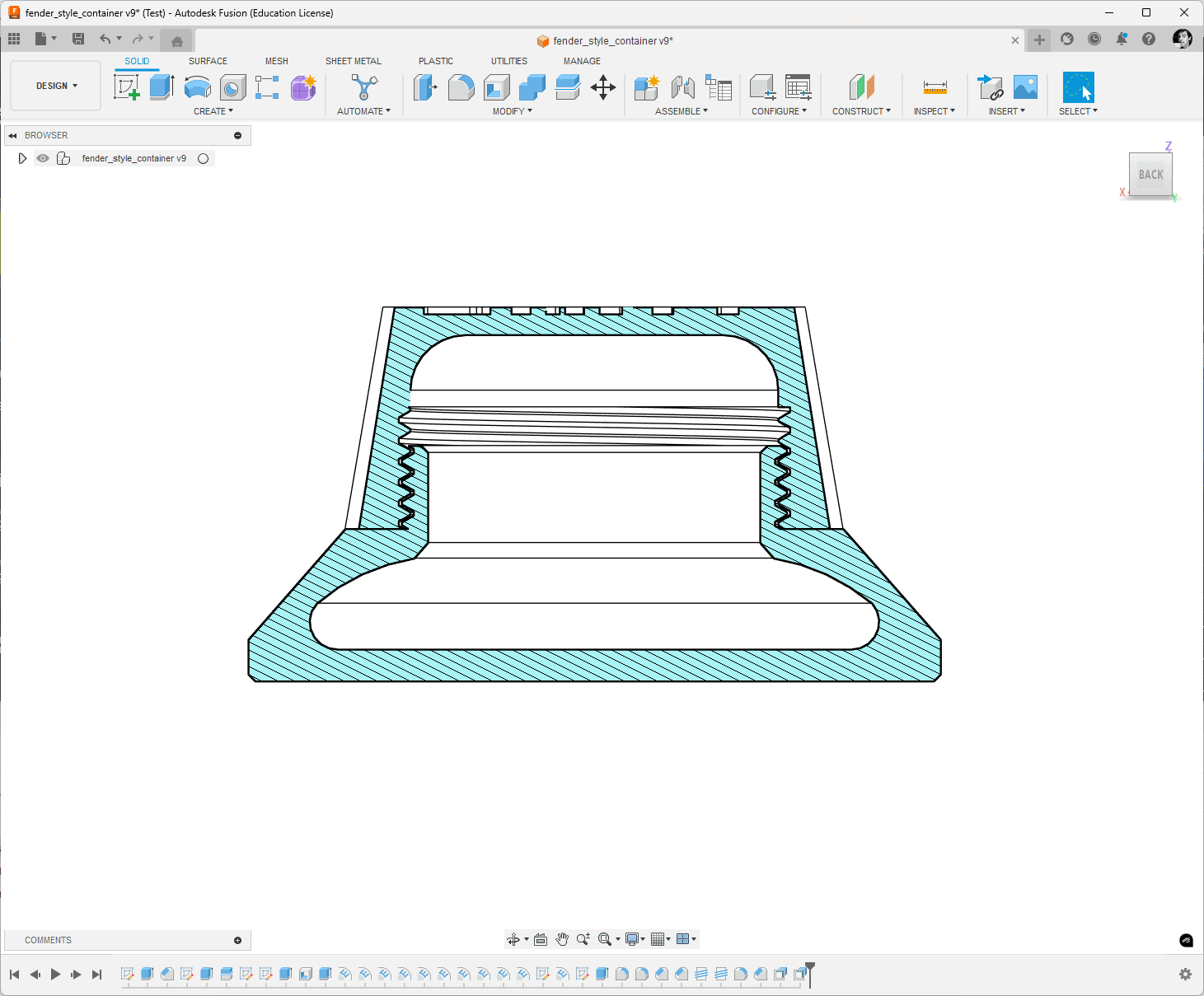
Task: Select the Hole tool
Action: pyautogui.click(x=233, y=87)
